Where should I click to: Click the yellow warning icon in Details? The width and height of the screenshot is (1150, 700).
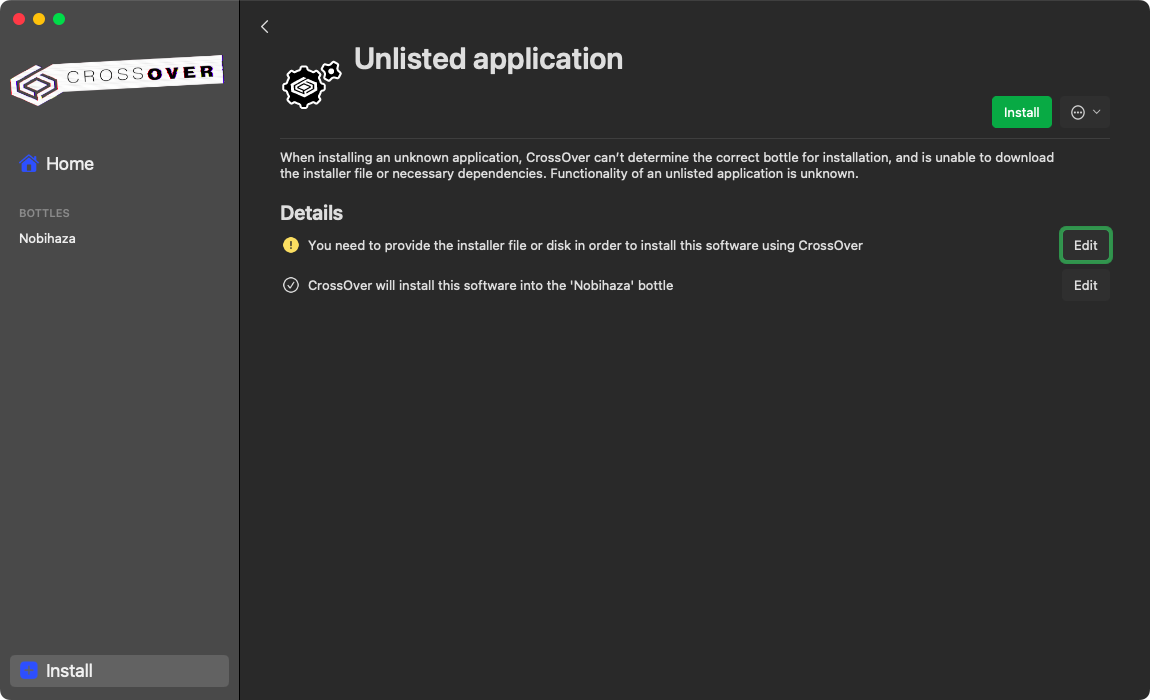[x=291, y=245]
